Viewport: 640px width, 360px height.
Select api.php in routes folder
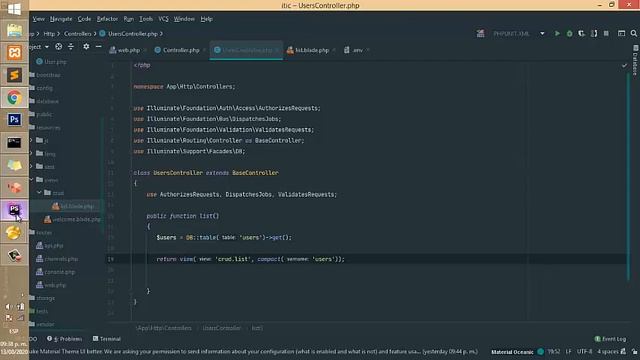49,245
